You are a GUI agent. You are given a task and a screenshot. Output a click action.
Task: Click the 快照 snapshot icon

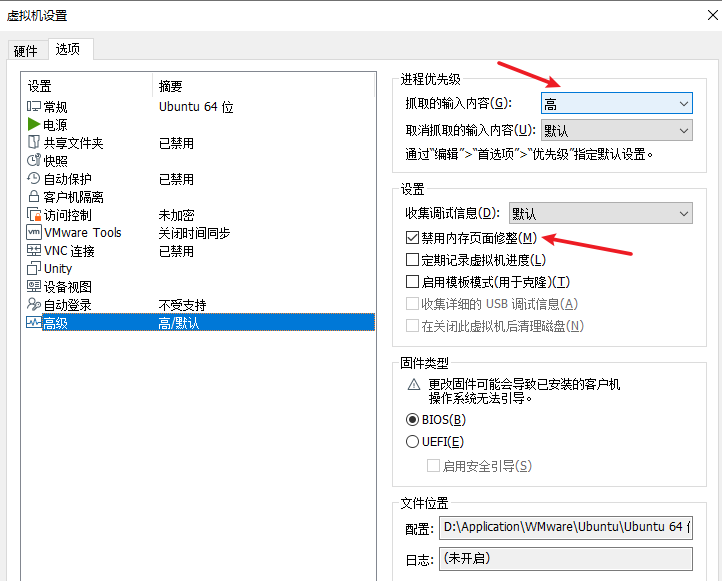(34, 160)
